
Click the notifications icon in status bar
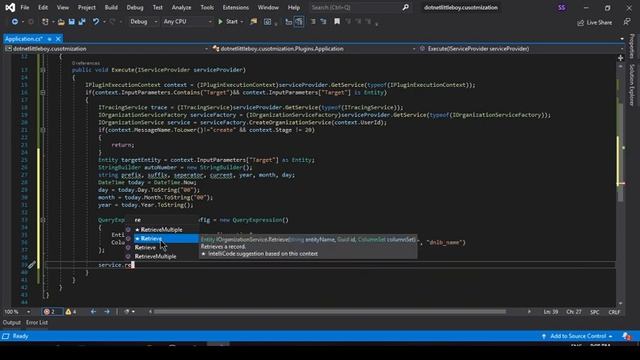tap(627, 336)
